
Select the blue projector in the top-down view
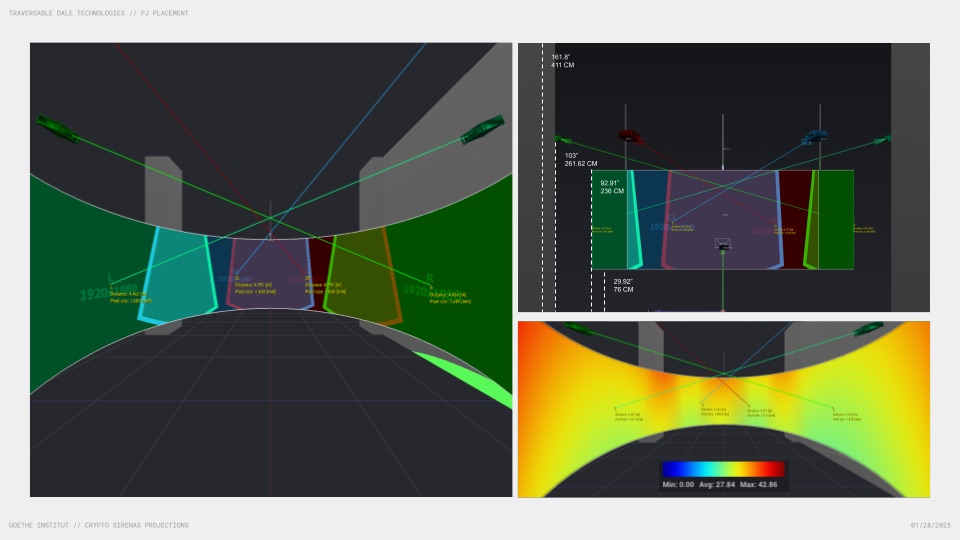814,137
